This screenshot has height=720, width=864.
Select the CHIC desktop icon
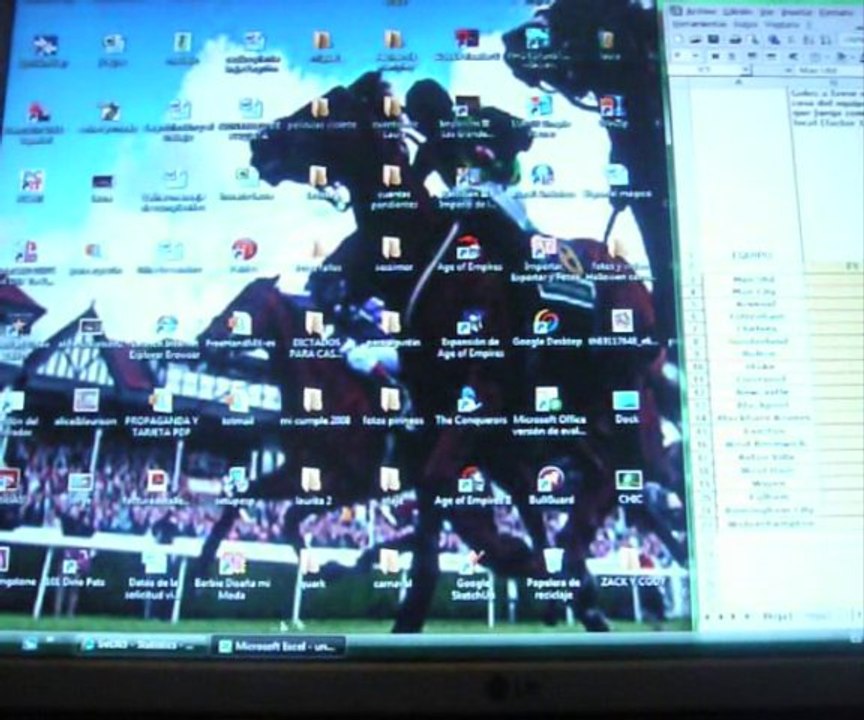[x=629, y=486]
